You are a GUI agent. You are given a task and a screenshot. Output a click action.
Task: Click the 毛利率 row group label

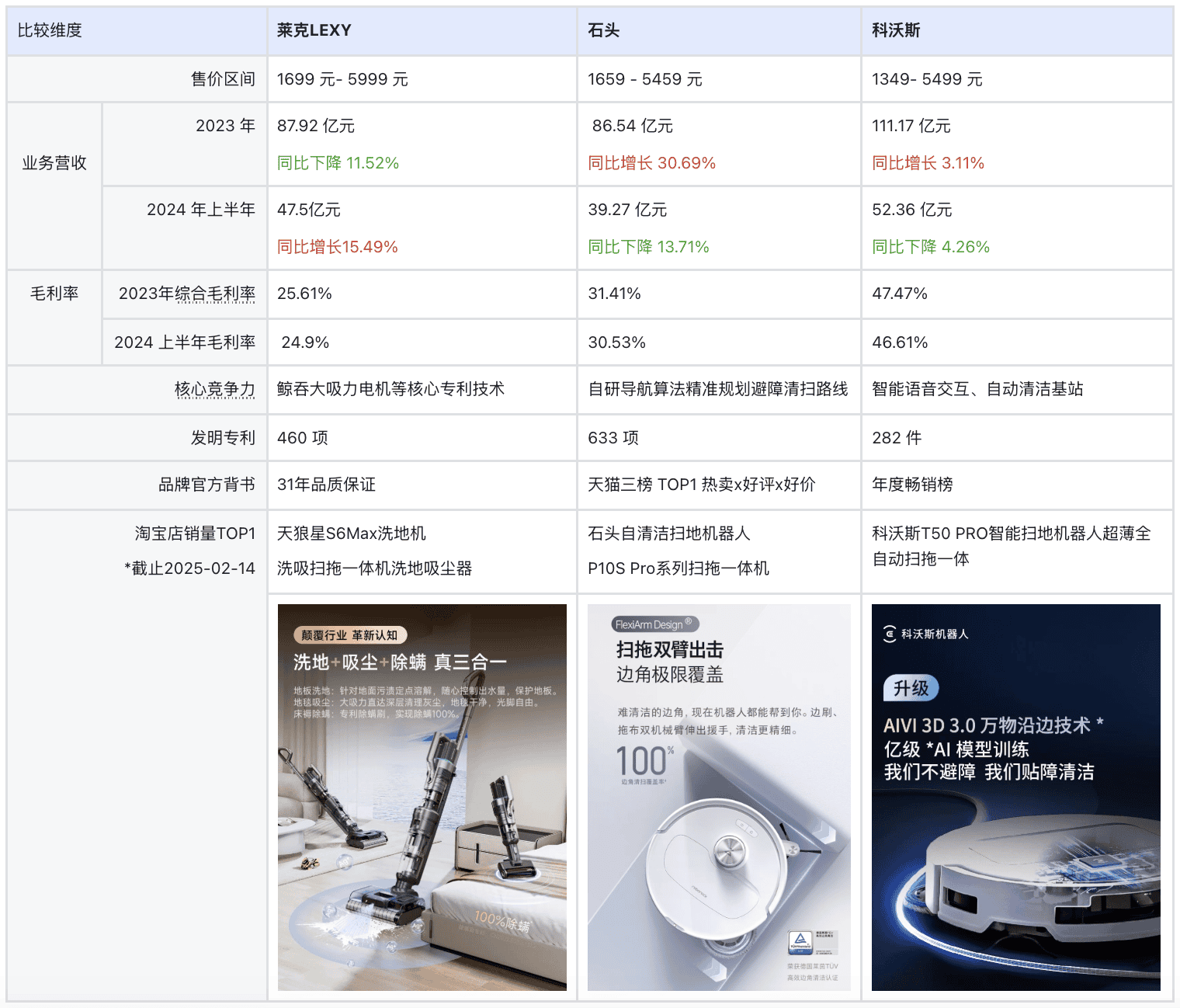coord(54,294)
